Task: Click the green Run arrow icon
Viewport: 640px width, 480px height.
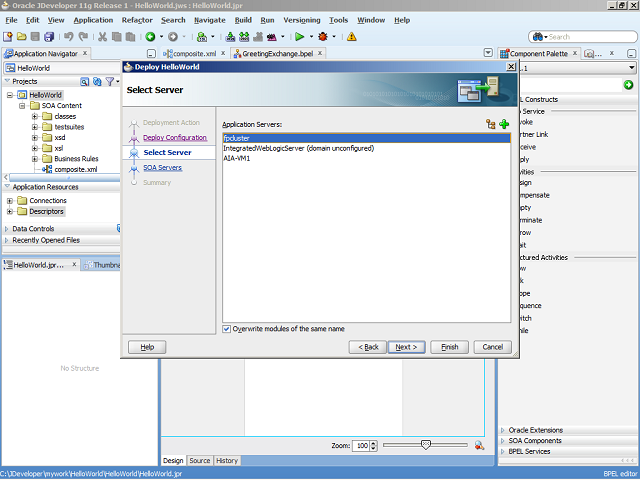Action: [x=300, y=37]
